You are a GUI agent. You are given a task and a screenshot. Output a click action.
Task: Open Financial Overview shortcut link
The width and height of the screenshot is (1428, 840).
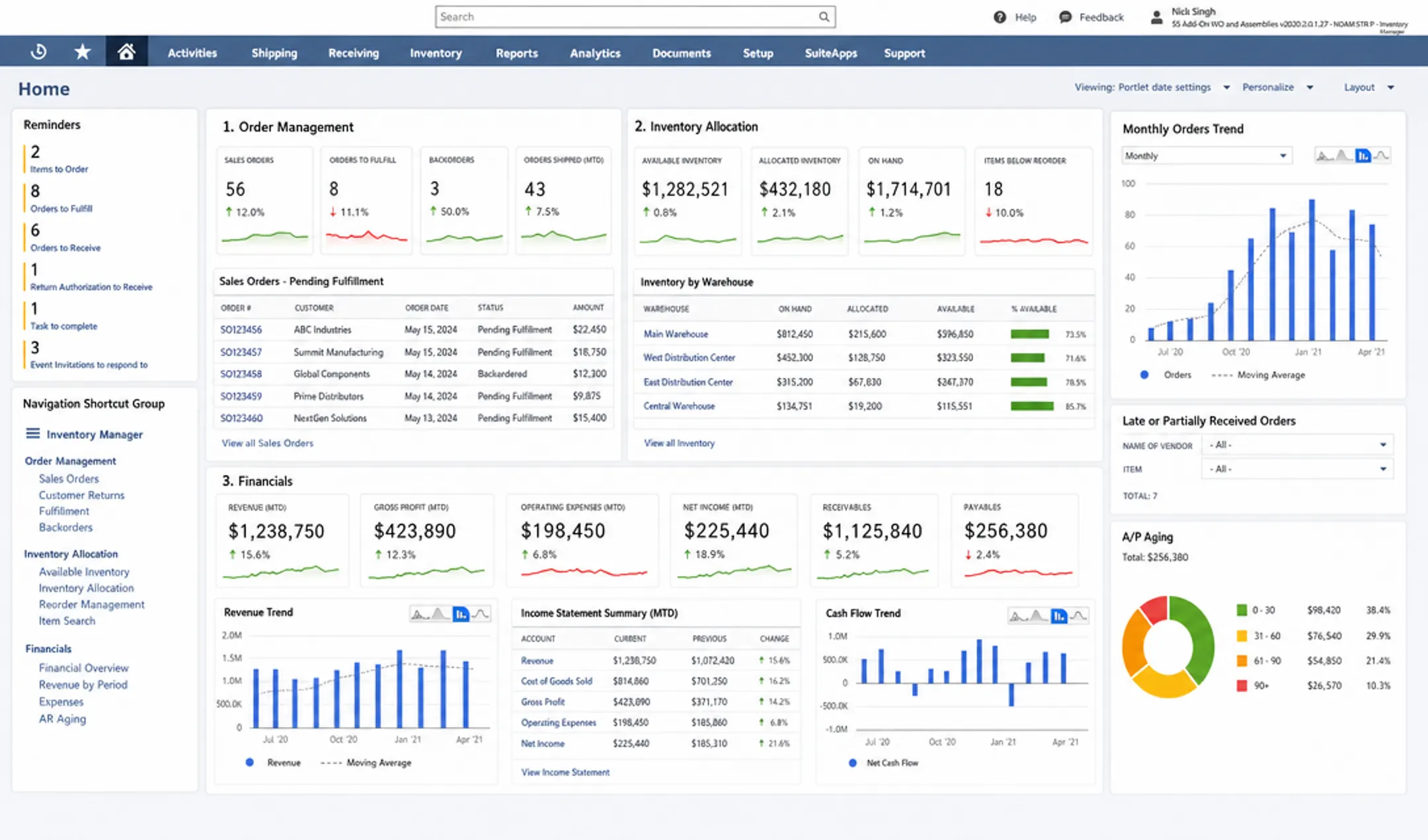coord(83,668)
